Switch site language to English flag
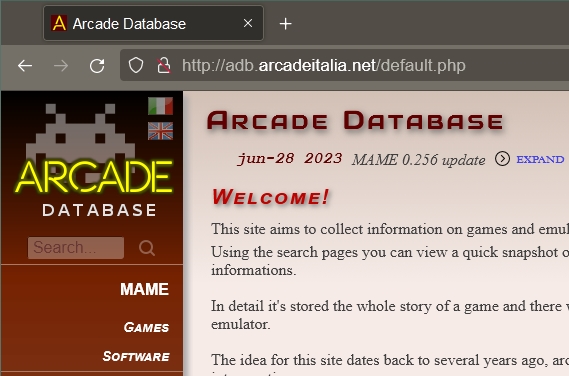 pyautogui.click(x=160, y=131)
